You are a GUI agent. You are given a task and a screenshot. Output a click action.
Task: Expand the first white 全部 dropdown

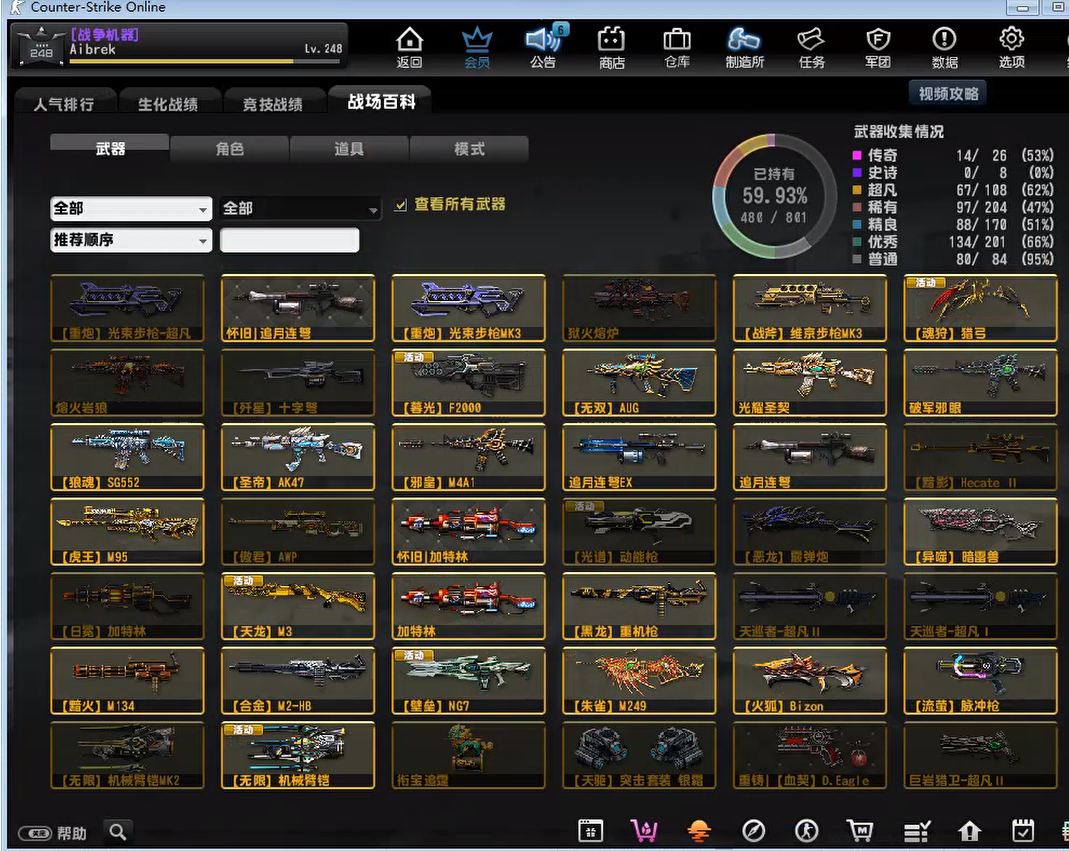(x=131, y=209)
